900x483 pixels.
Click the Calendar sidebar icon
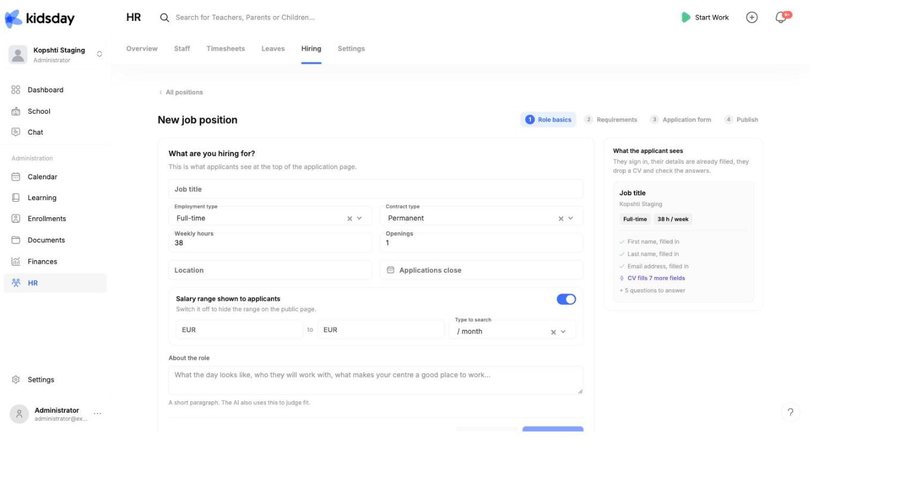(15, 176)
